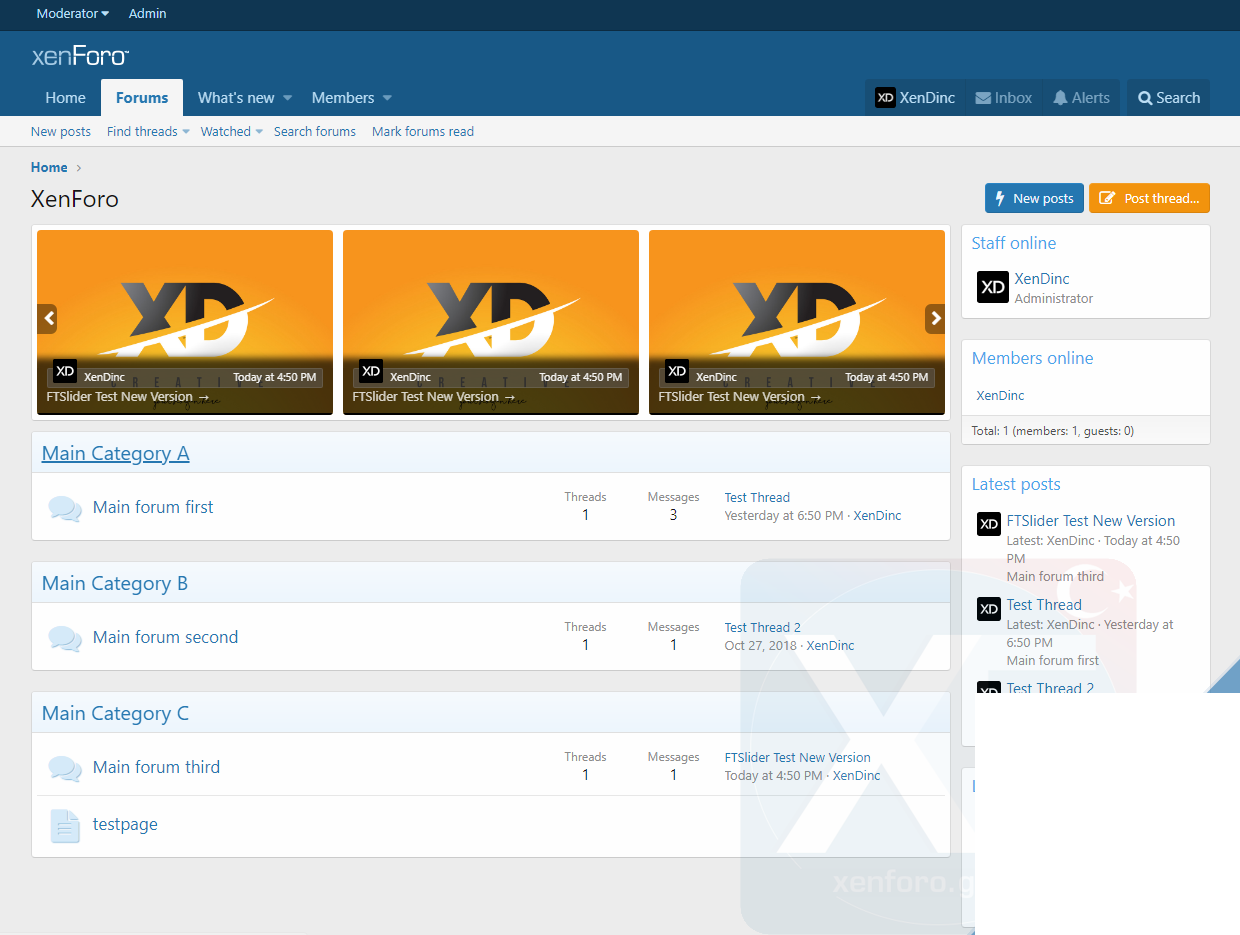The image size is (1240, 935).
Task: Click the Home breadcrumb
Action: pos(49,167)
